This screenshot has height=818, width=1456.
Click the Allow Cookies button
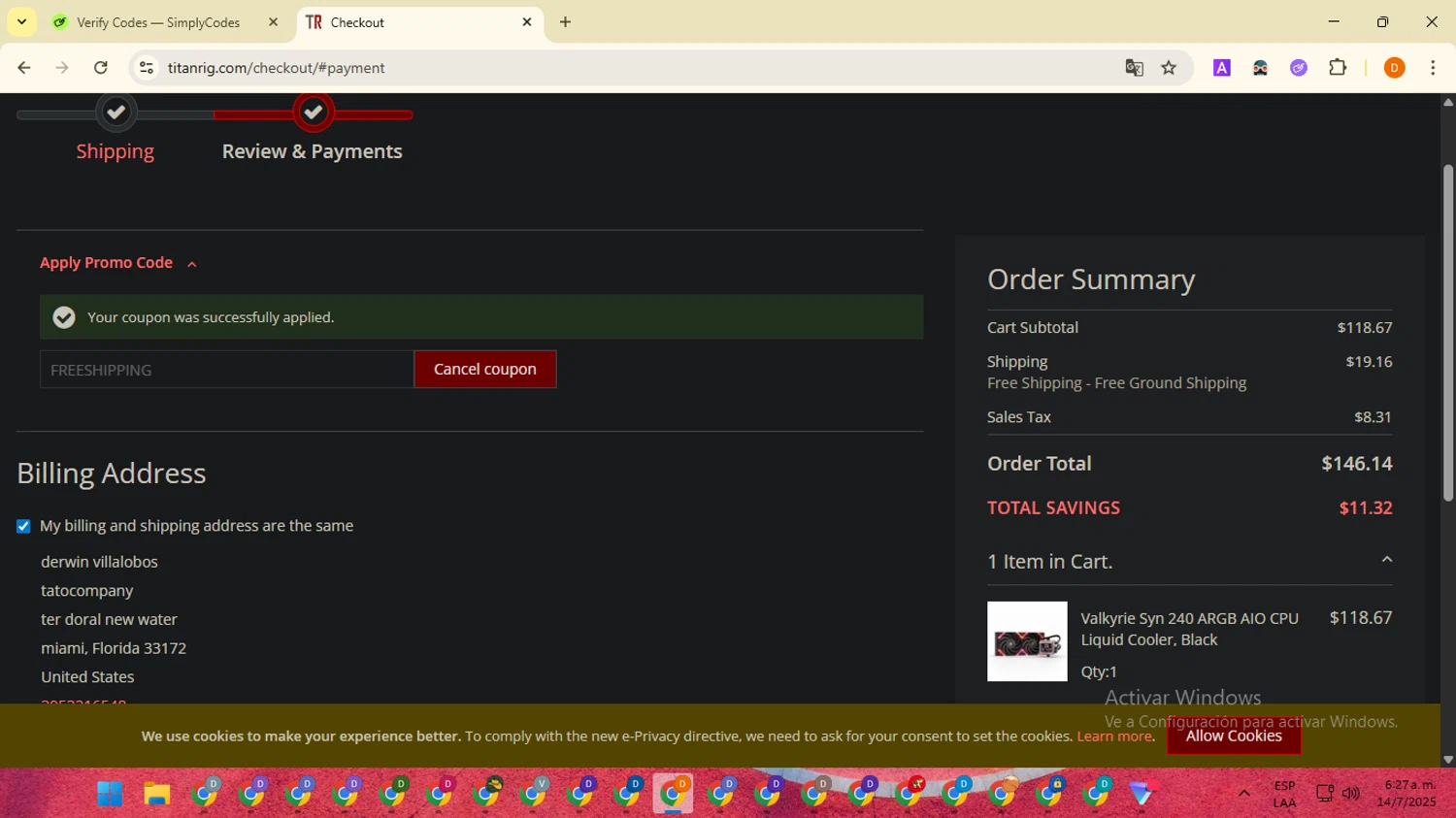pos(1234,736)
